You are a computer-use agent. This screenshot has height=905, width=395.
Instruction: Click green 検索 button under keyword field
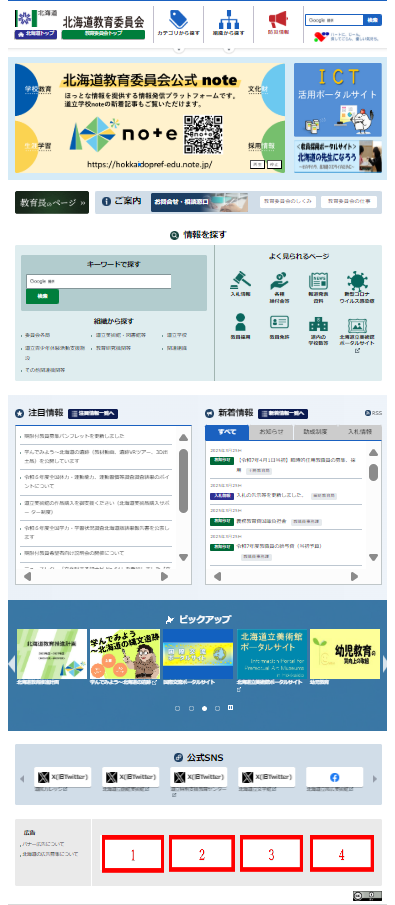tap(42, 296)
